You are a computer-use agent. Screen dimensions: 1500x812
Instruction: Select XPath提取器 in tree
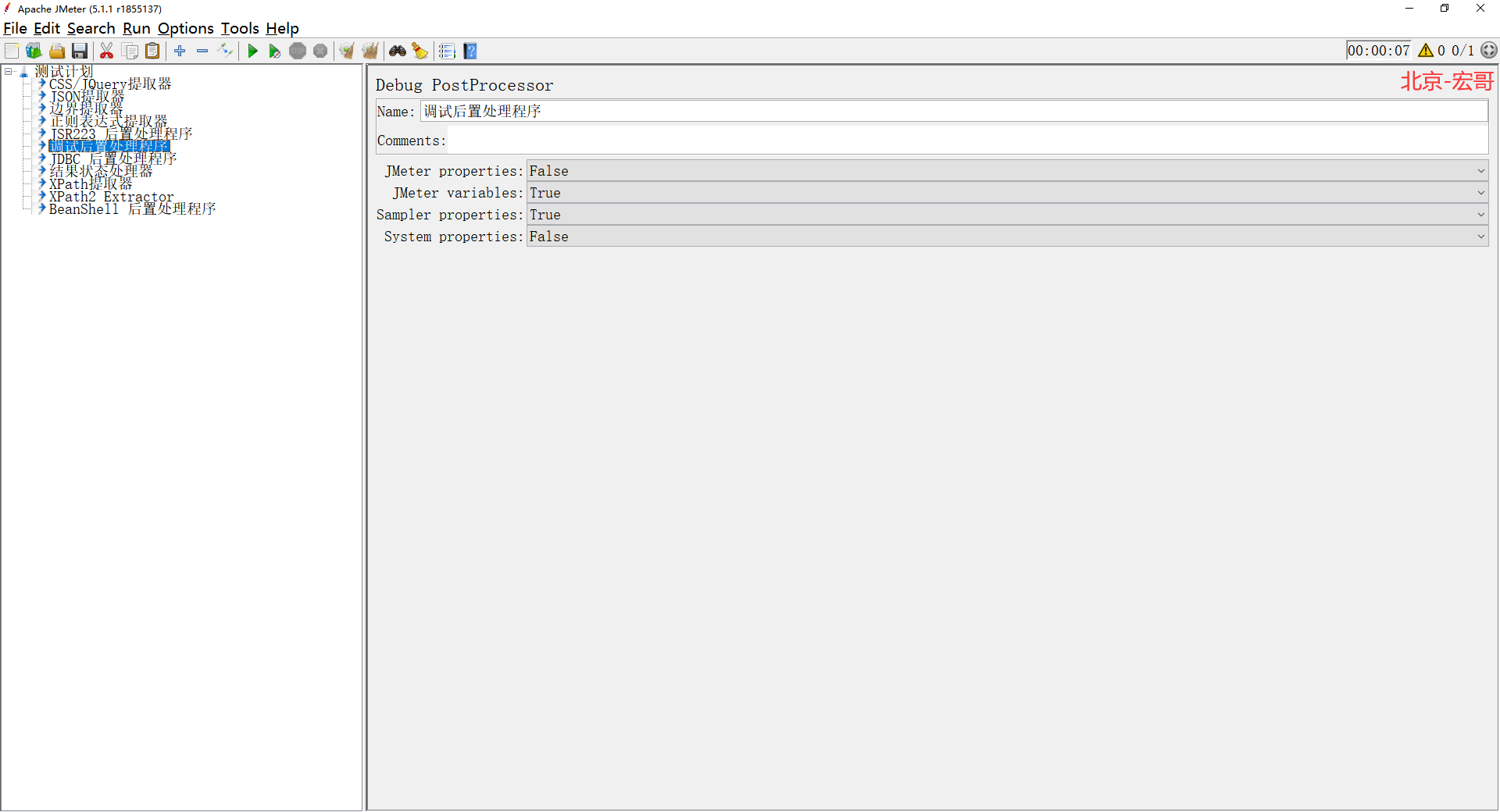tap(91, 183)
